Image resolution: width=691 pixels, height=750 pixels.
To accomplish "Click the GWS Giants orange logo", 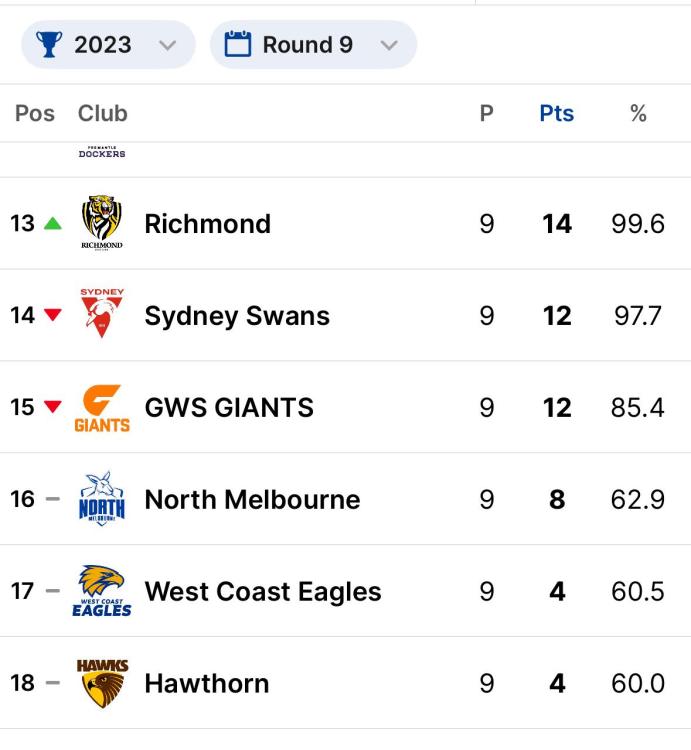I will pos(102,408).
